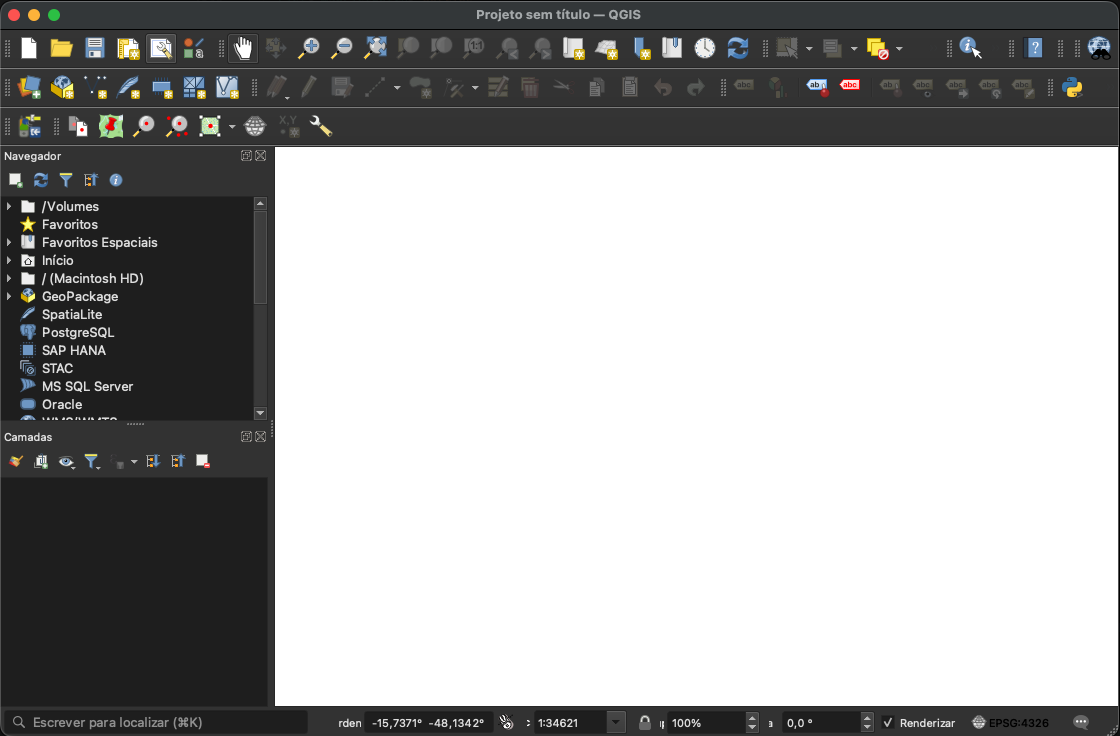Open the style manager icon
Screen dimensions: 1120x736
coord(194,48)
